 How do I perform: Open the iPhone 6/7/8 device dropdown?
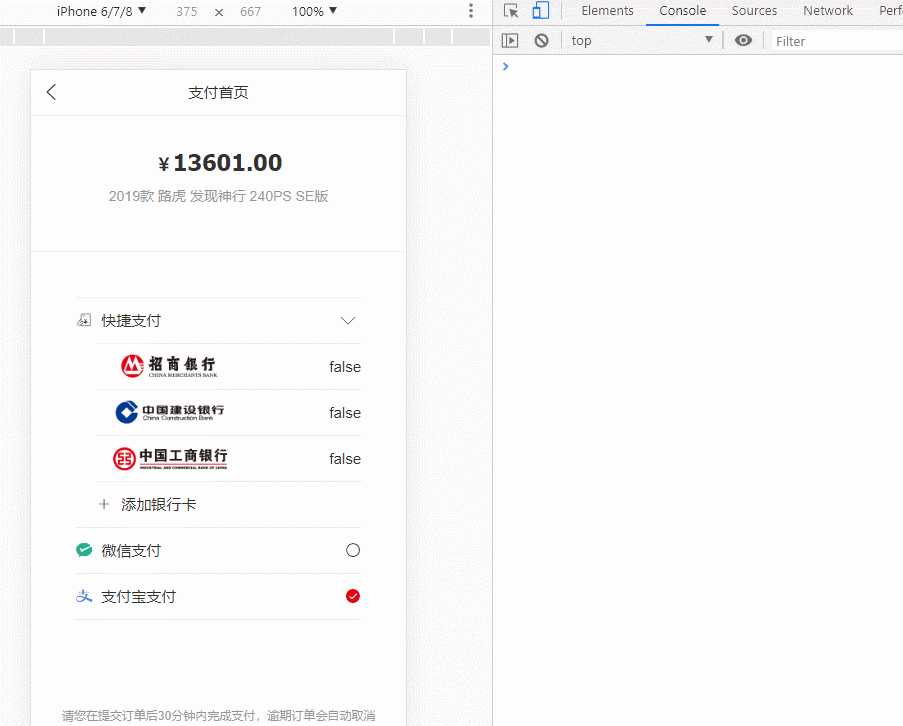(101, 12)
